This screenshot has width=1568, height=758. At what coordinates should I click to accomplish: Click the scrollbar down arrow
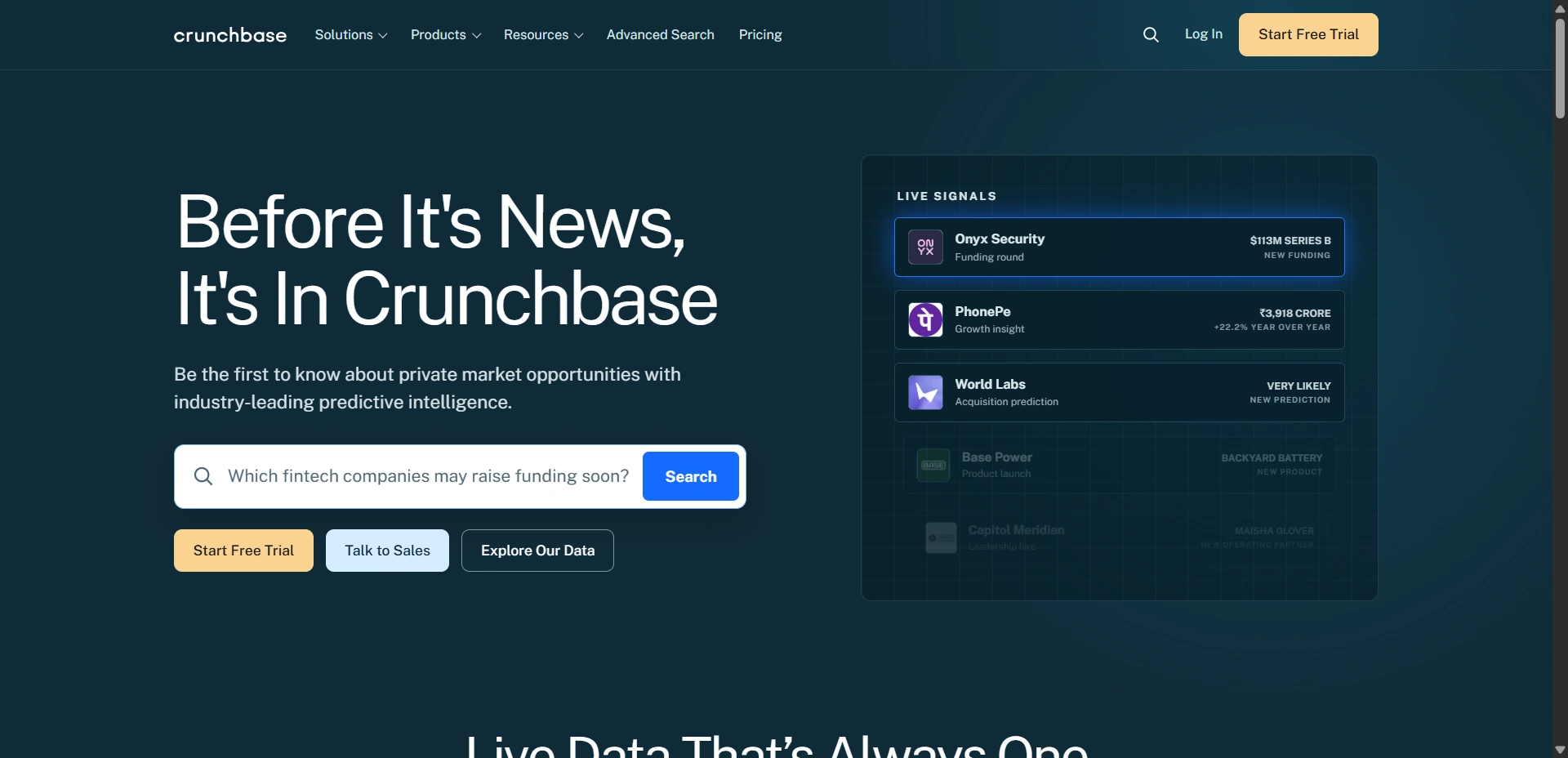tap(1560, 750)
